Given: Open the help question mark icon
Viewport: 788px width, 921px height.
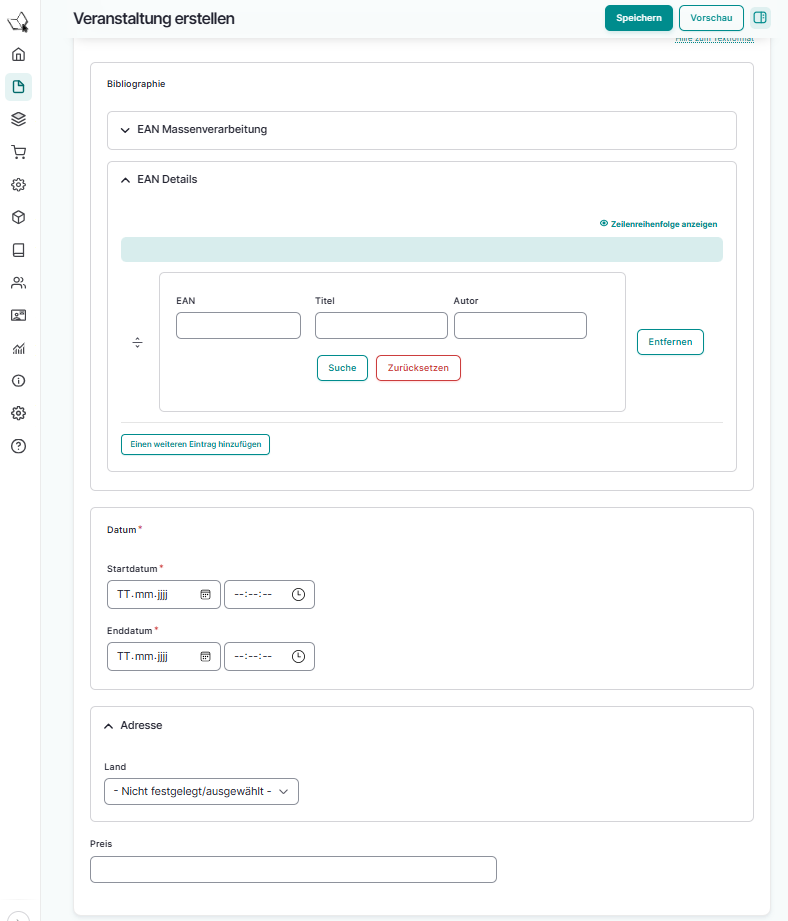Looking at the screenshot, I should (x=18, y=446).
